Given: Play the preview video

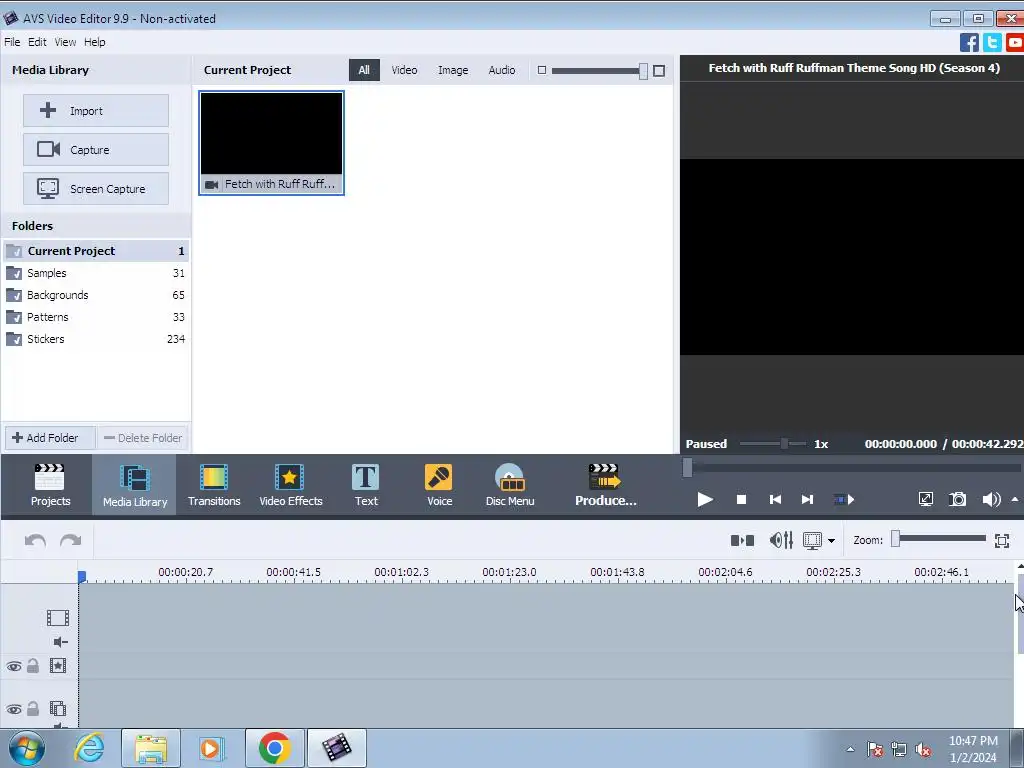Looking at the screenshot, I should tap(705, 500).
